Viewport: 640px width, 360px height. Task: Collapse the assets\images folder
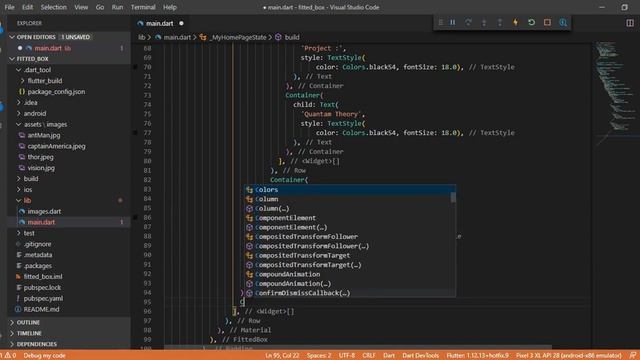[x=18, y=124]
